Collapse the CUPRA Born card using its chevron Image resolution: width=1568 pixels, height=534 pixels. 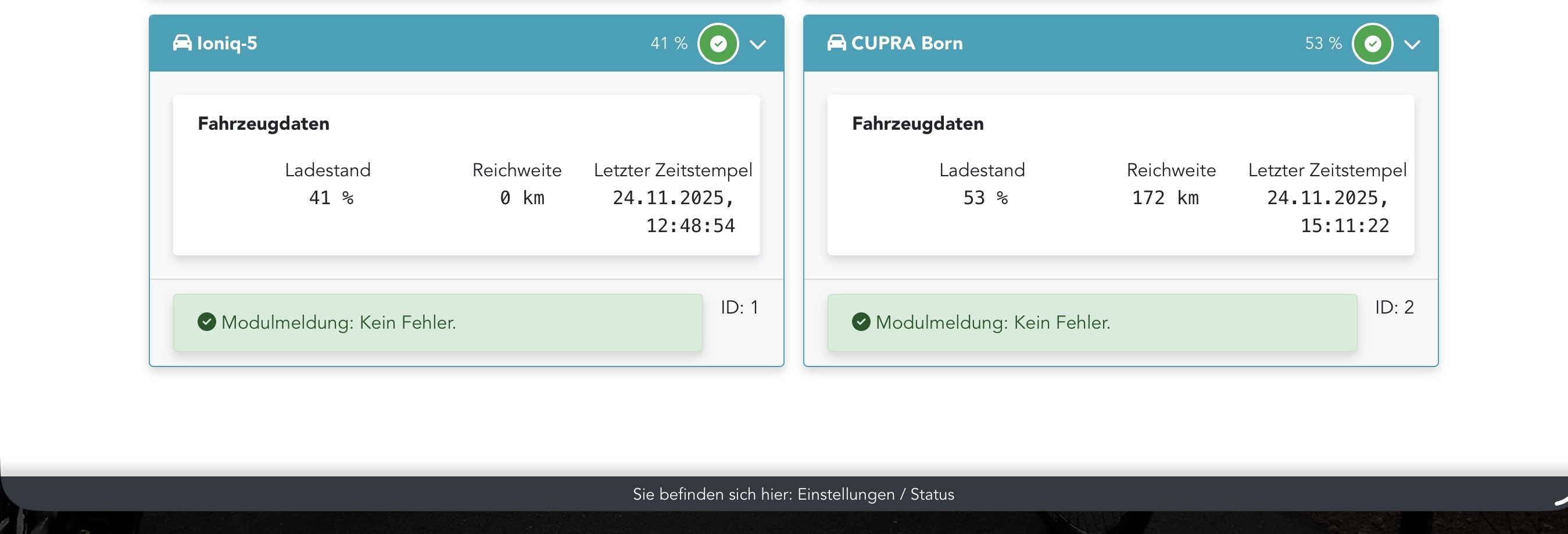coord(1412,44)
